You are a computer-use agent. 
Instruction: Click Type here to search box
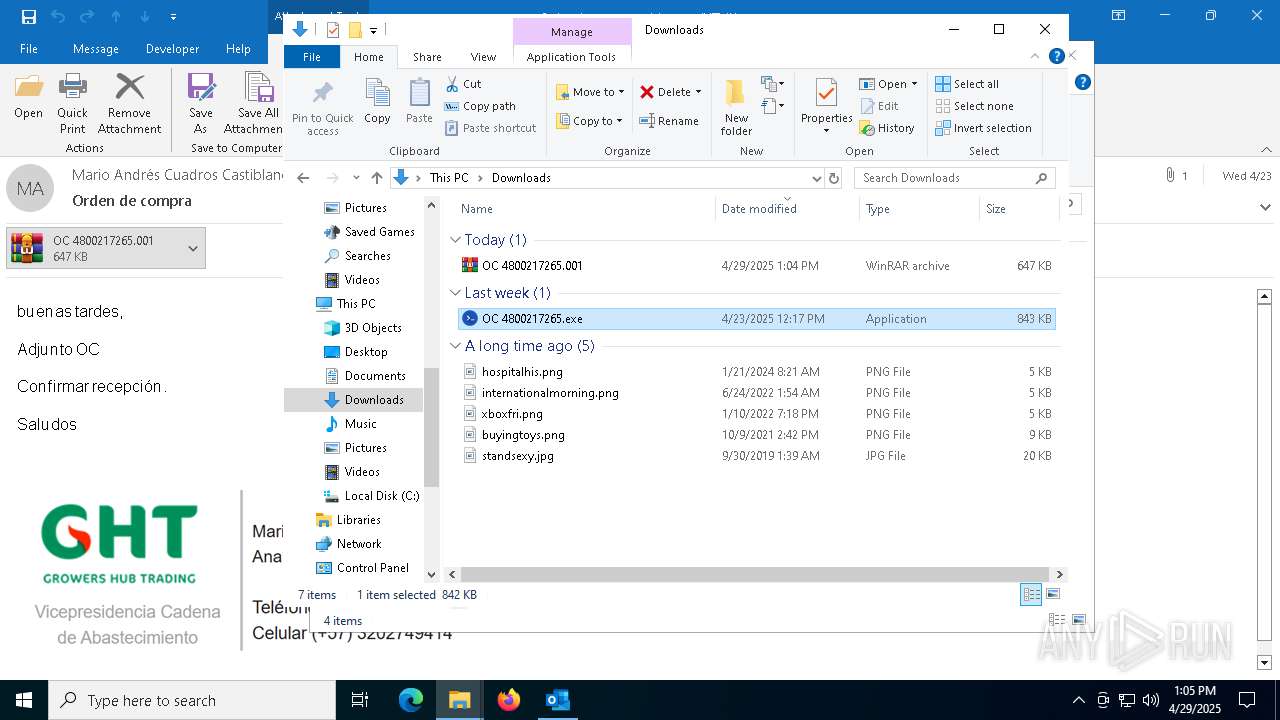(192, 700)
